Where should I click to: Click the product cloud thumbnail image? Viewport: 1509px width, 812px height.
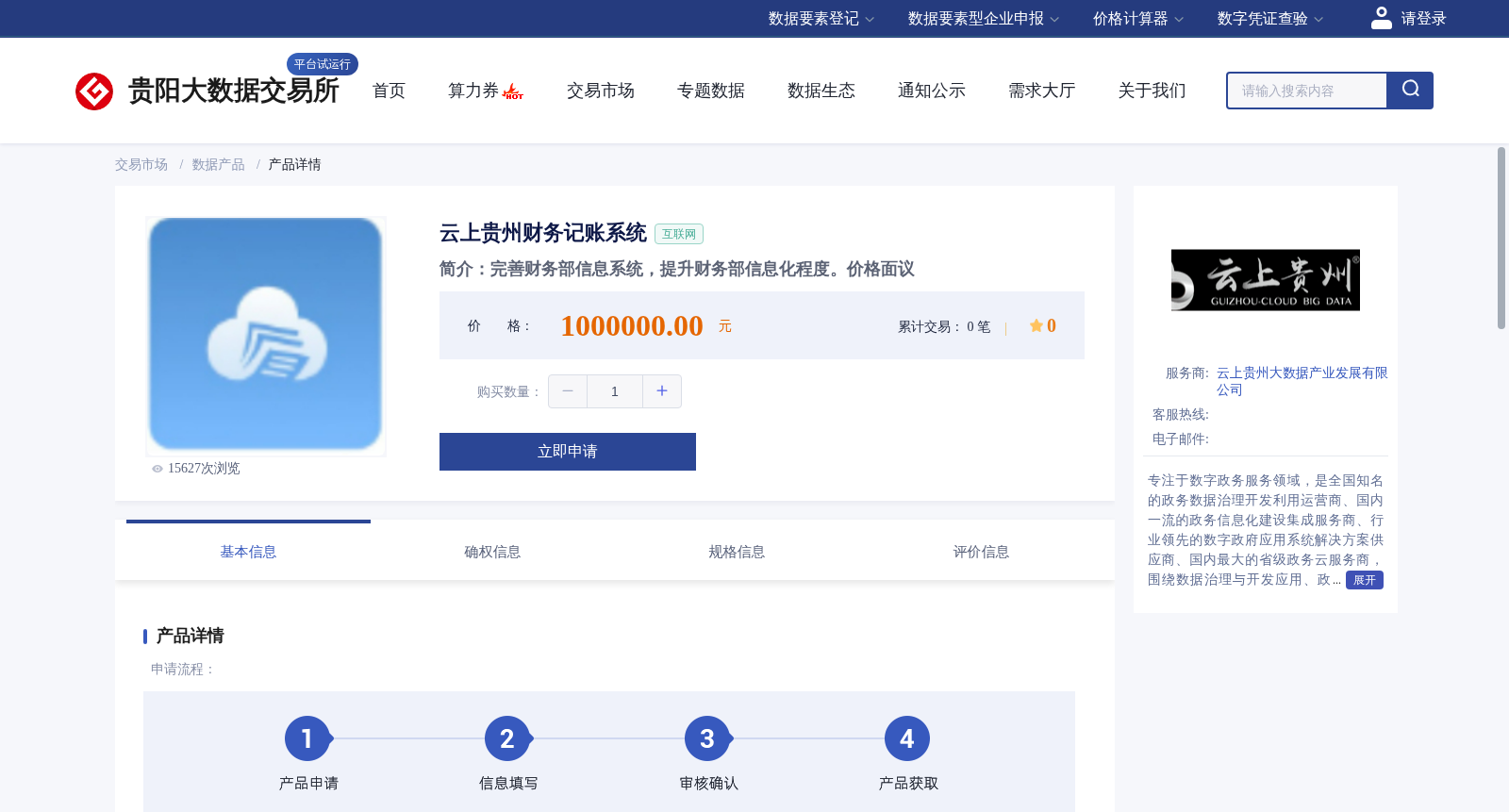pyautogui.click(x=266, y=336)
